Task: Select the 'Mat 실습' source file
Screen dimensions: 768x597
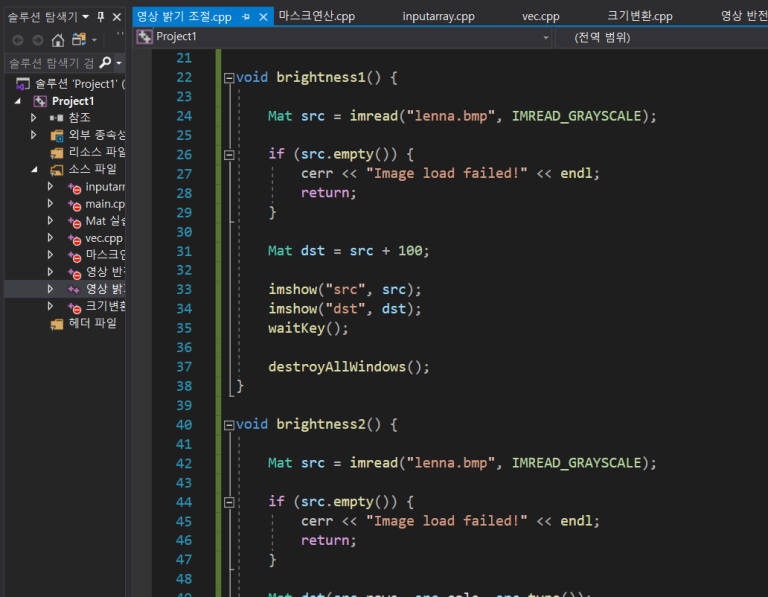Action: pos(105,221)
